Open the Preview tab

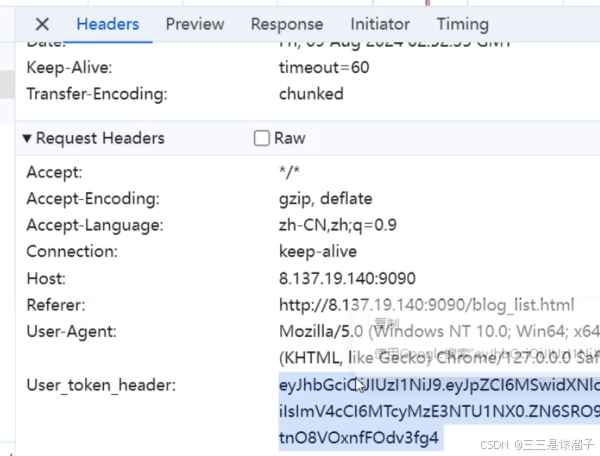click(195, 24)
